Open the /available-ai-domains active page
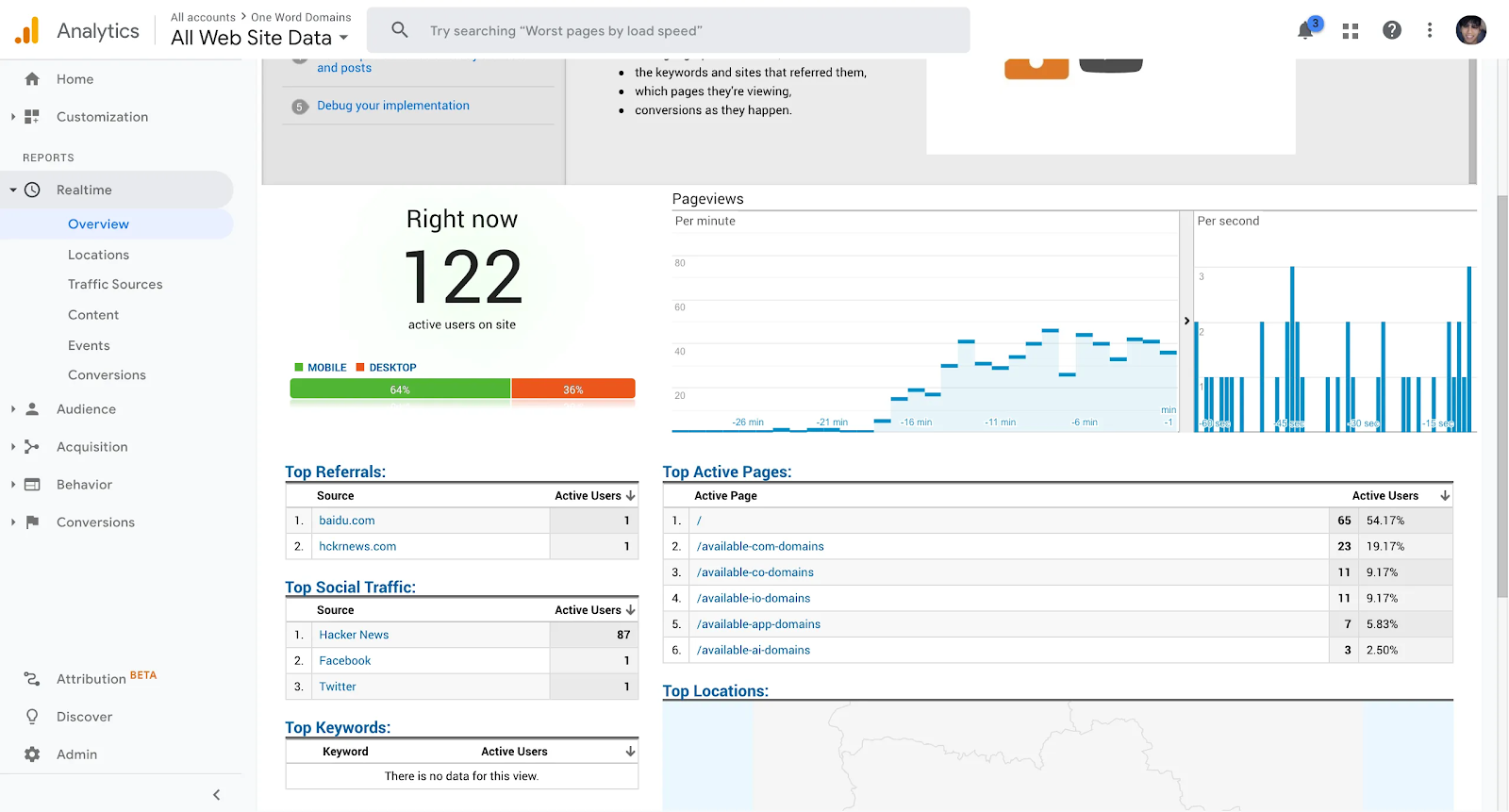The image size is (1509, 812). click(754, 650)
